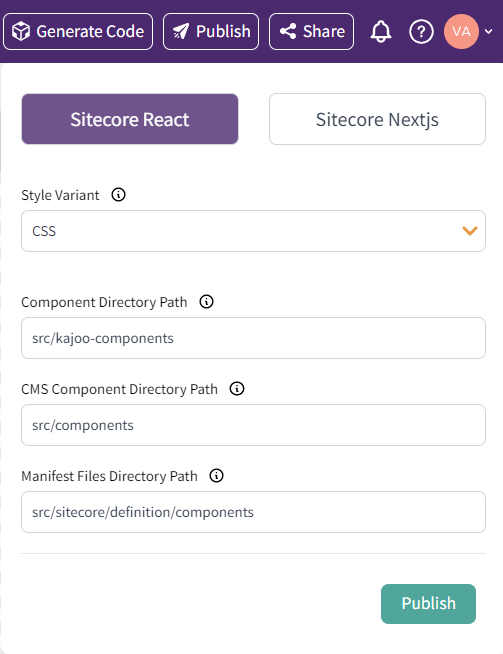Click the src/kajoo-components input field

(x=254, y=338)
